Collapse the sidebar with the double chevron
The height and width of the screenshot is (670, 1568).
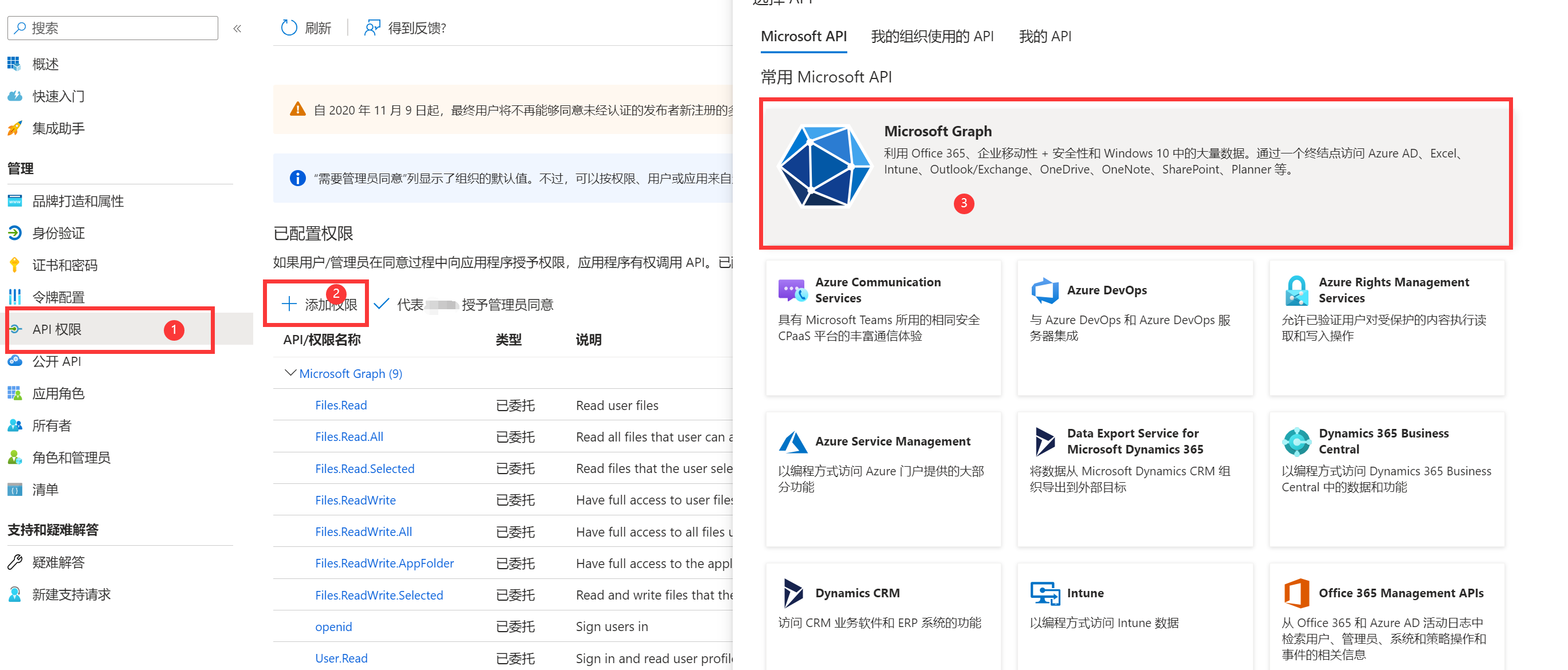pos(237,28)
